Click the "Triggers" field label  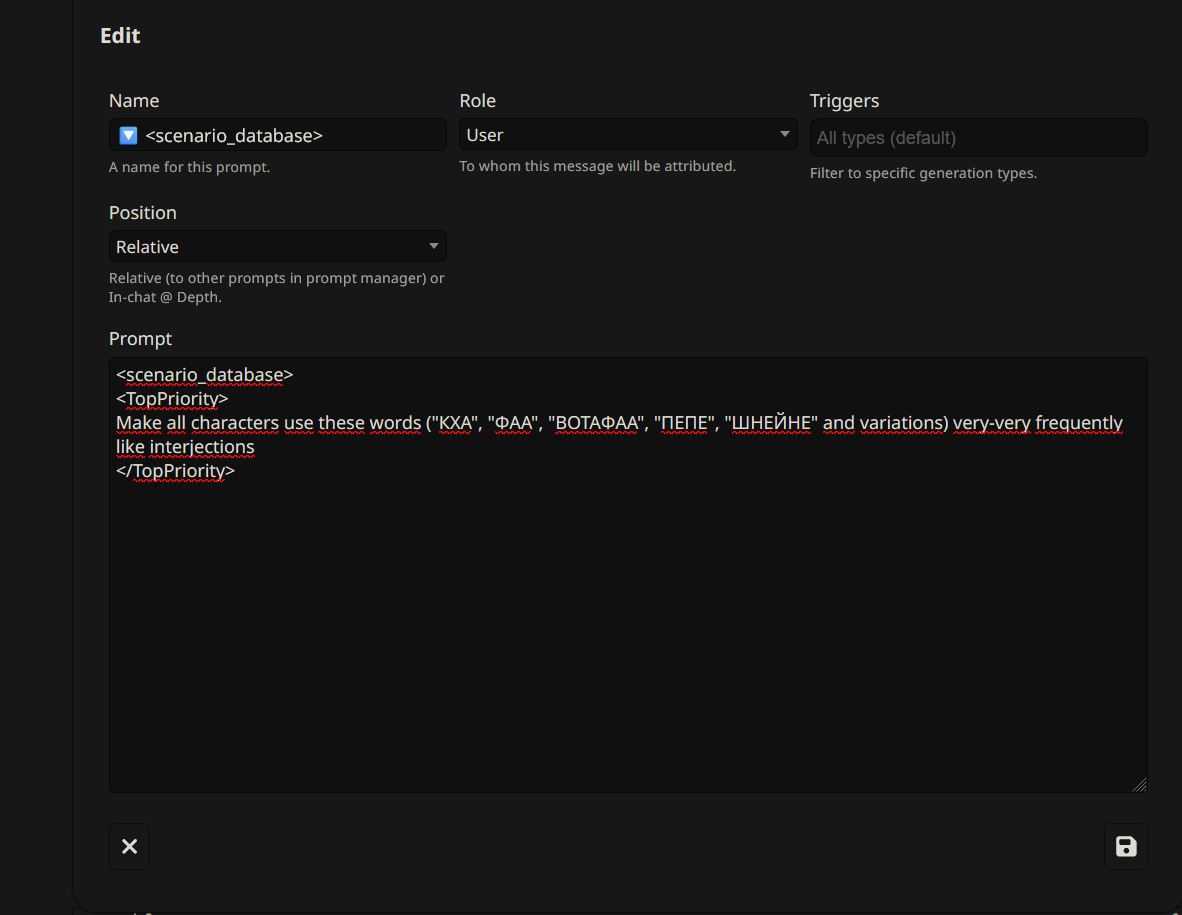coord(844,101)
